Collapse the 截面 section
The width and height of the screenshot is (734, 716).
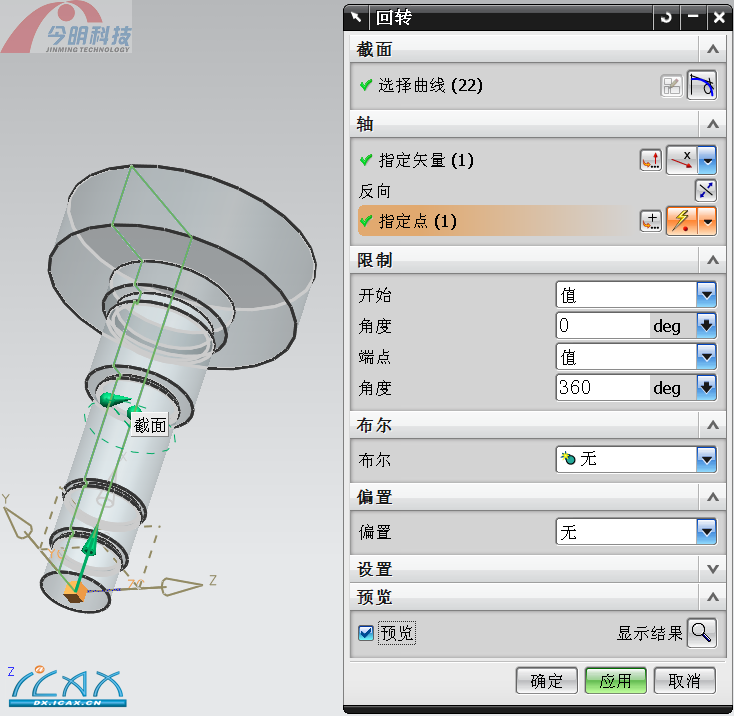(712, 49)
